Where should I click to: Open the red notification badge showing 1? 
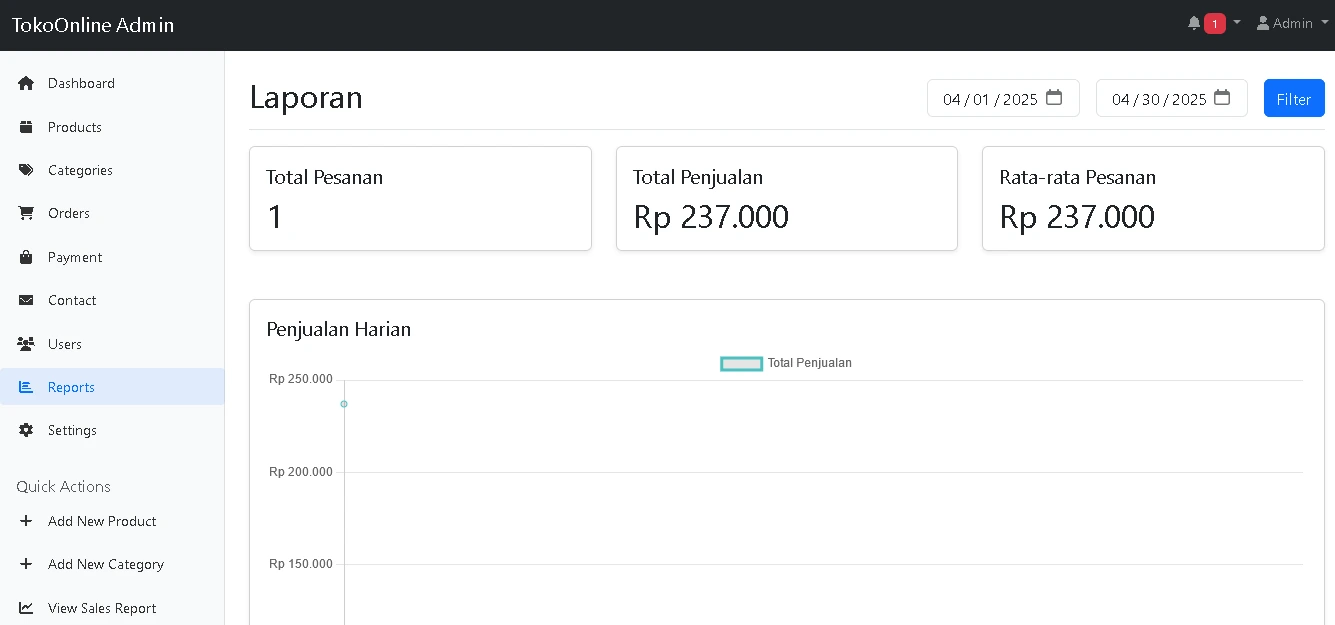click(1215, 23)
